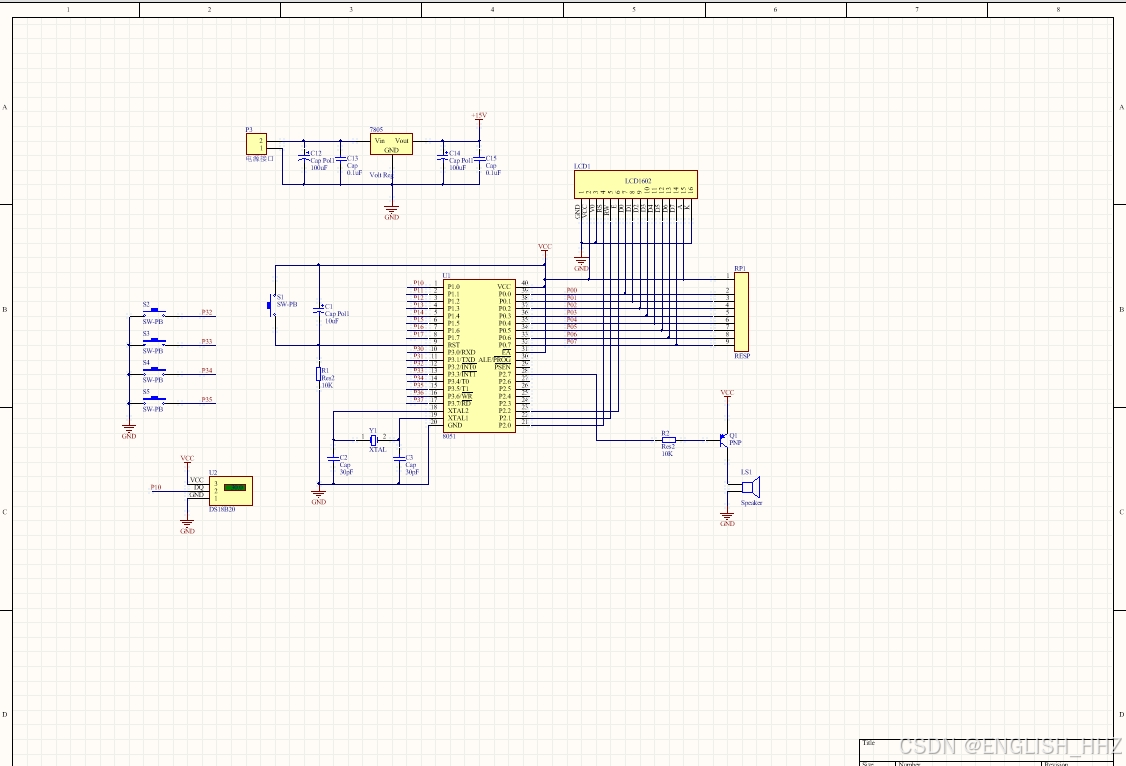This screenshot has width=1126, height=766.
Task: Select the U1 8051 microcontroller body
Action: tap(479, 356)
